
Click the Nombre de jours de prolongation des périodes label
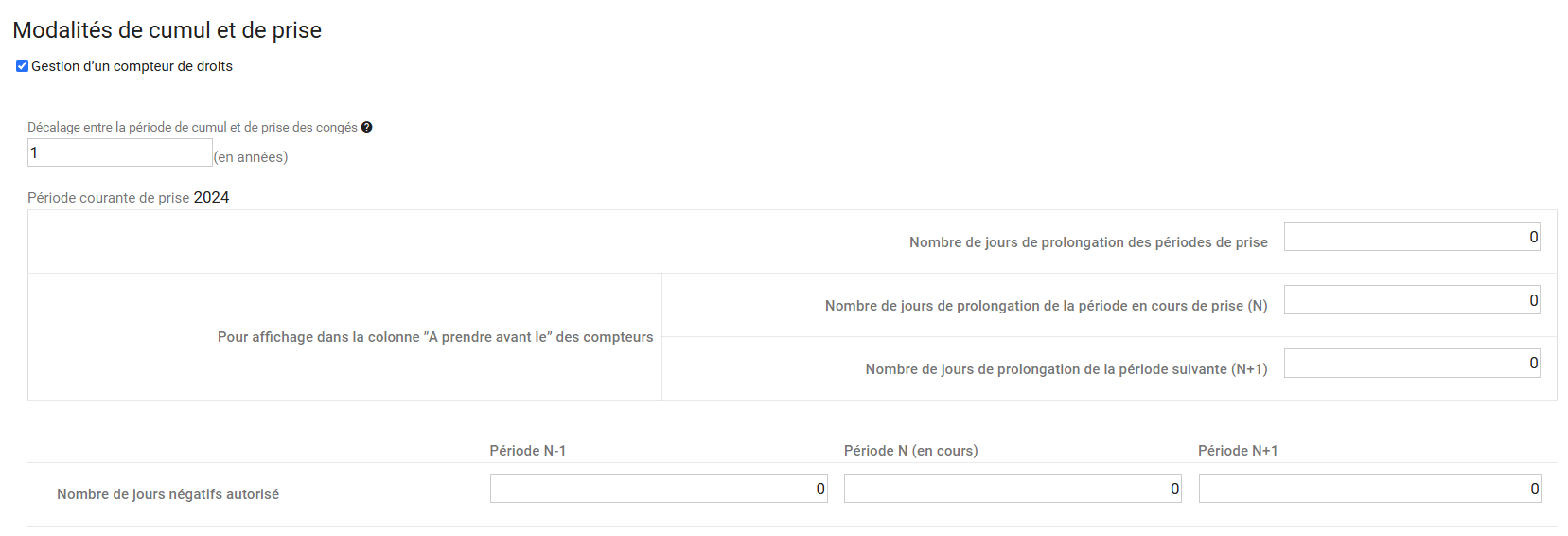[1088, 242]
